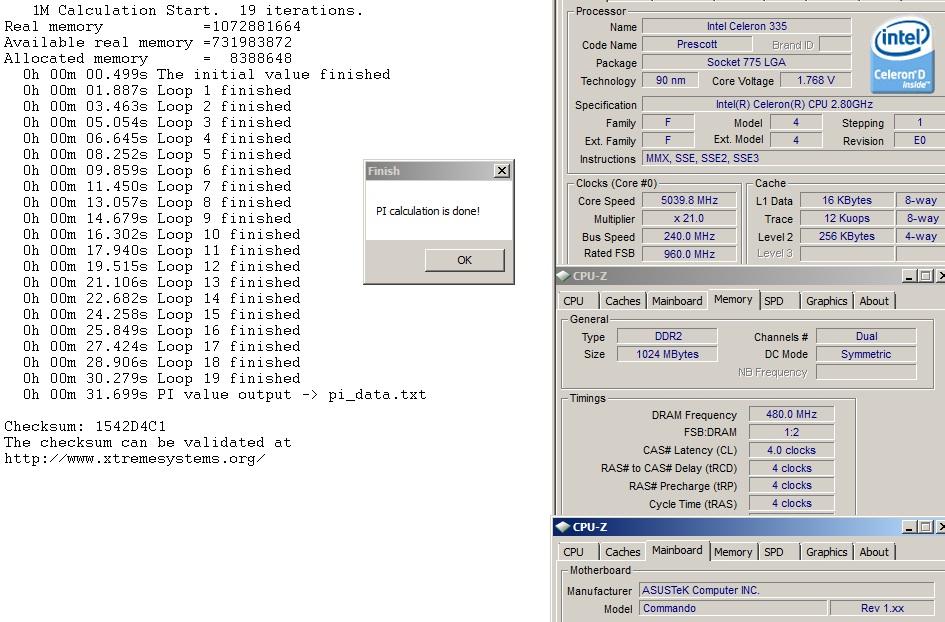Click the Socket 775 LGA package field
The image size is (945, 622).
click(747, 62)
